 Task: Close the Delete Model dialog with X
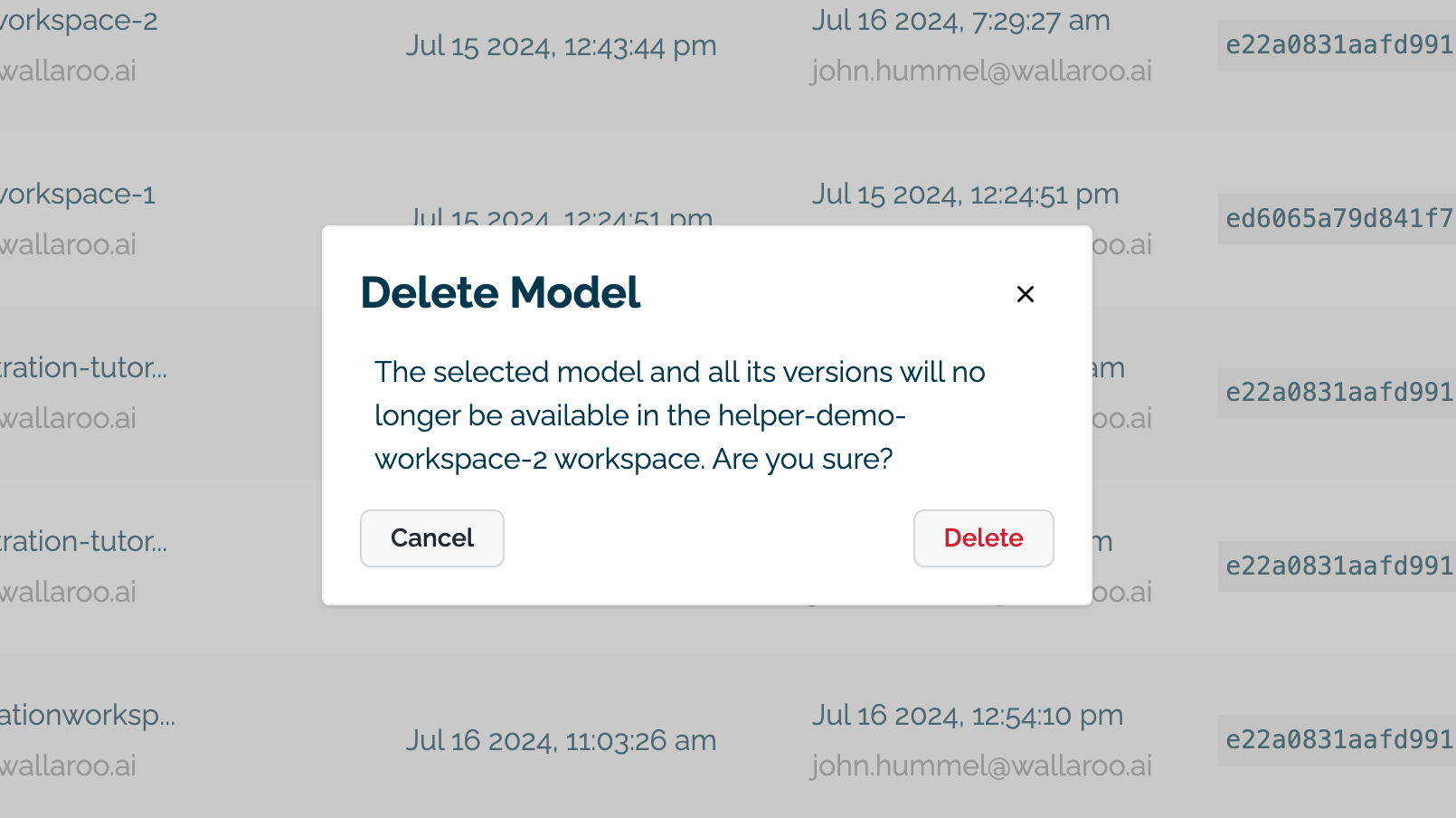coord(1025,294)
